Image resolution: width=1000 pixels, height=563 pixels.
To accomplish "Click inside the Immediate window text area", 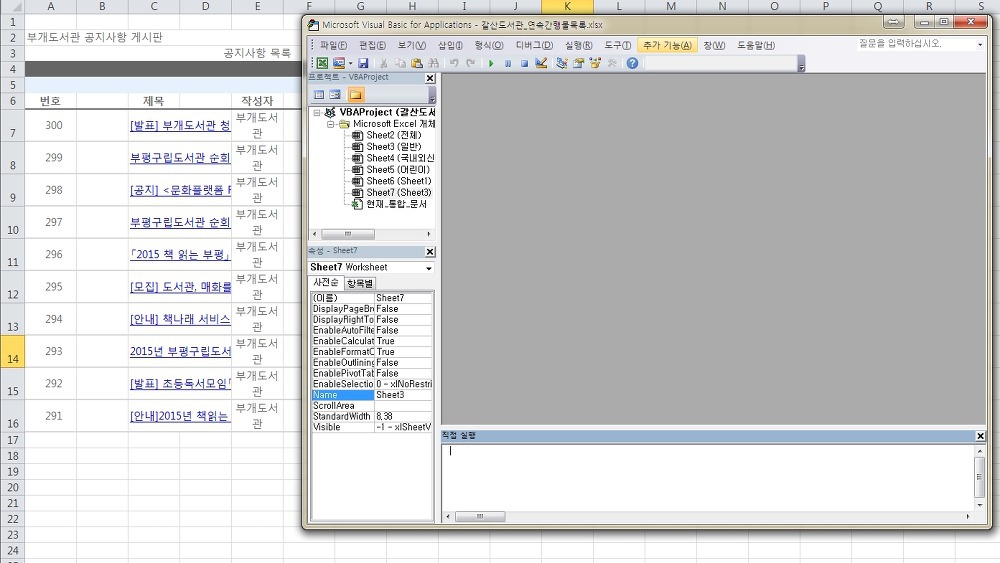I will click(x=707, y=477).
